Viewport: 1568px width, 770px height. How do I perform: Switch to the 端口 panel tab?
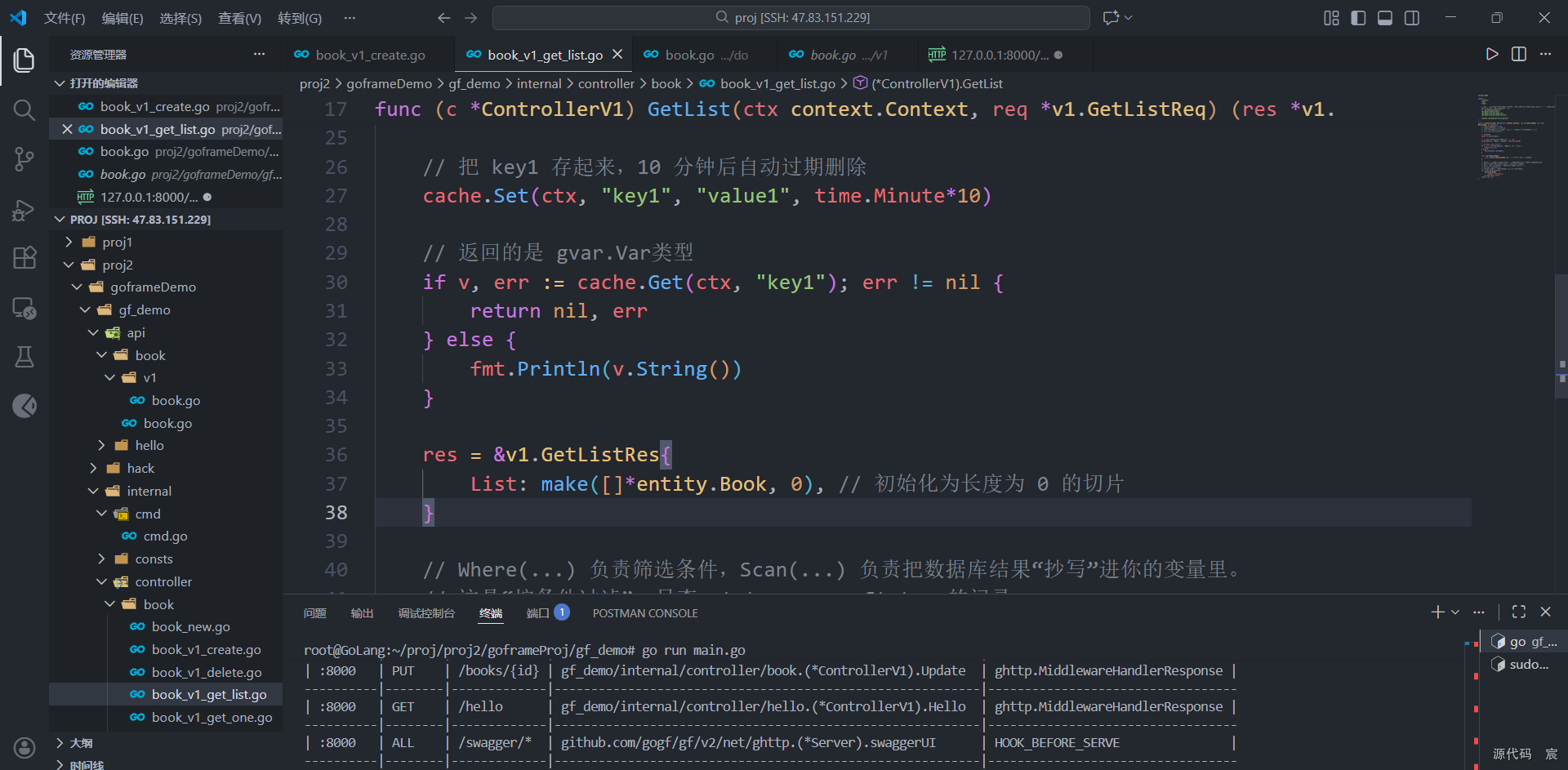[547, 613]
